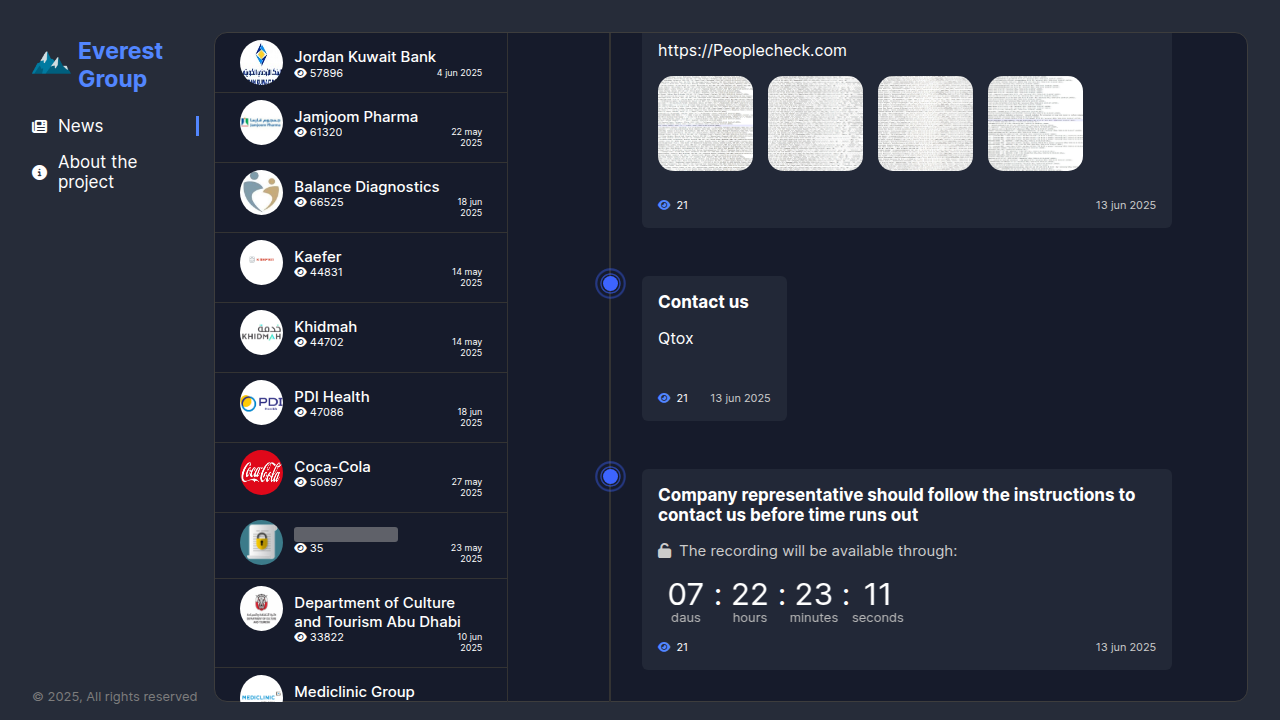Viewport: 1280px width, 720px height.
Task: Click the Department of Culture and Tourism logo
Action: [261, 608]
